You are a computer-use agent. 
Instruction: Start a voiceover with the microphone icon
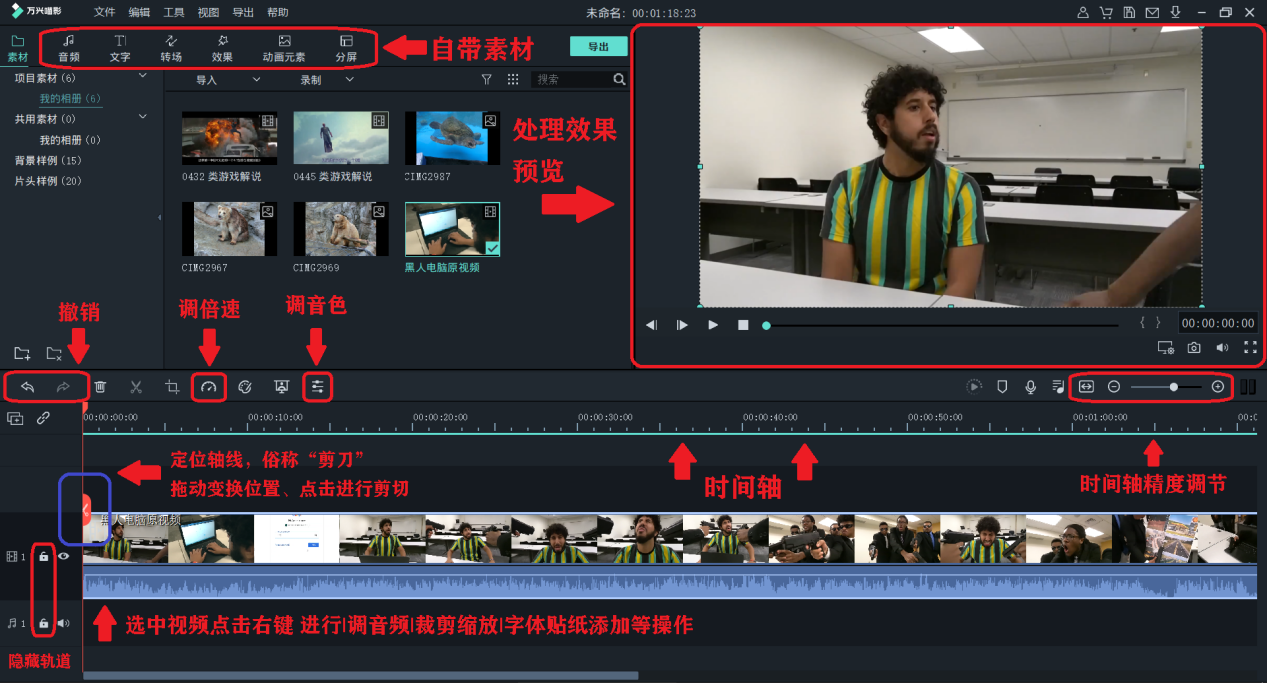(x=1030, y=387)
